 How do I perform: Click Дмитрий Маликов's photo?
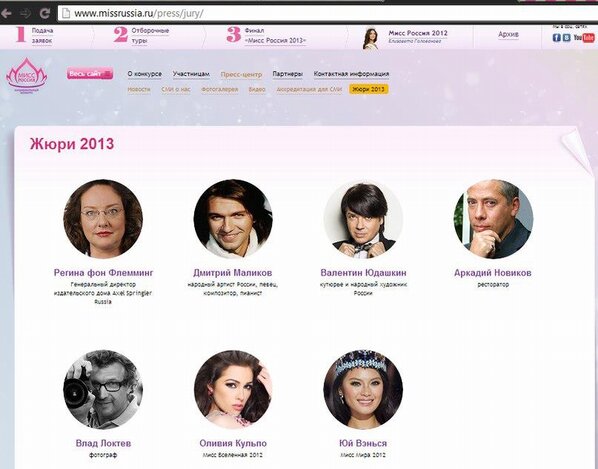coord(233,219)
